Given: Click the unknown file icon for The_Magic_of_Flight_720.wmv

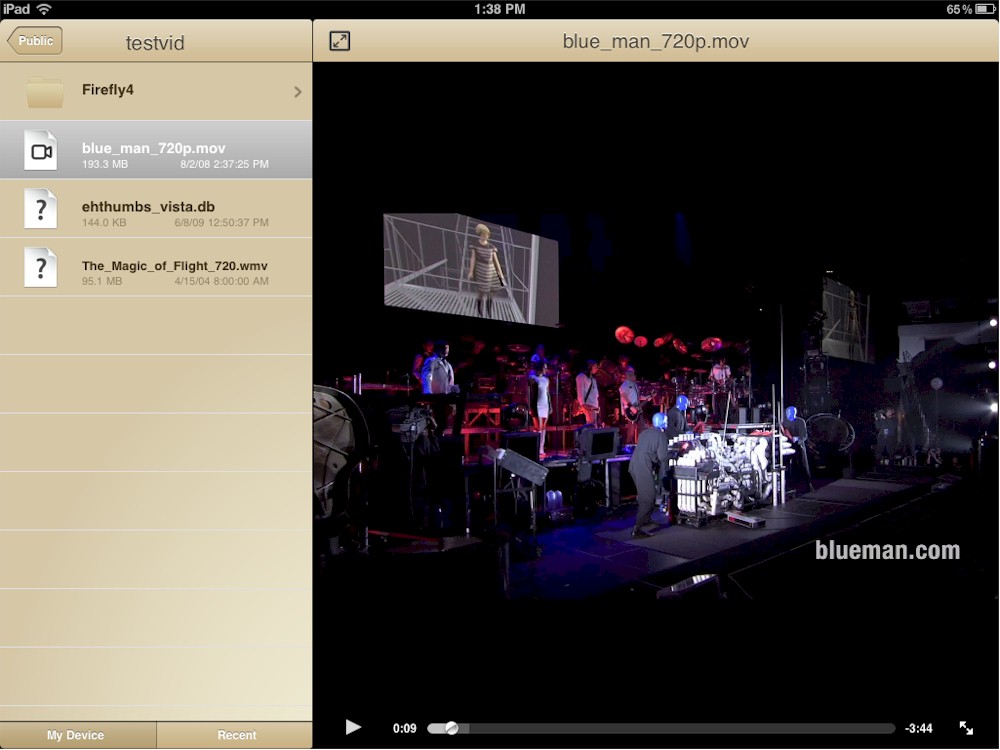Looking at the screenshot, I should pos(41,267).
